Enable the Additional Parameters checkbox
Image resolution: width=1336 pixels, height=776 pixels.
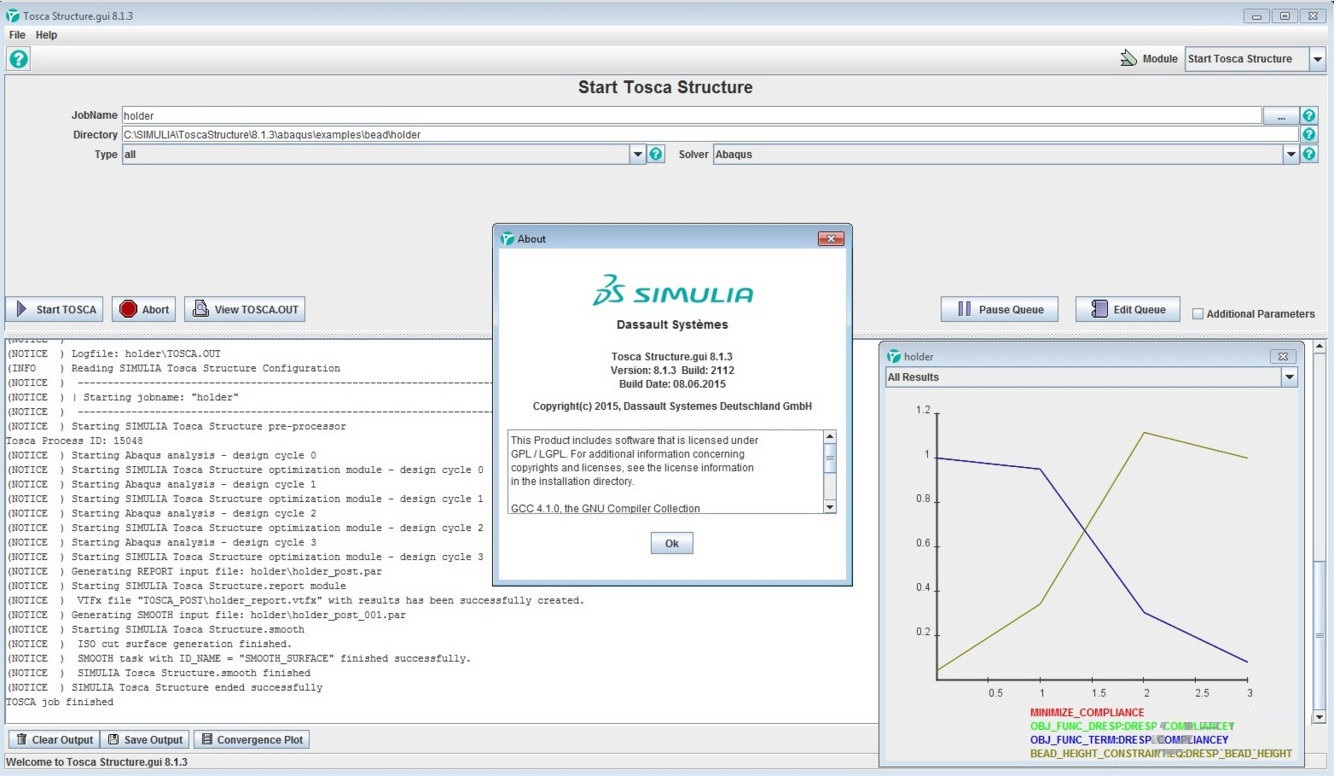[x=1198, y=314]
